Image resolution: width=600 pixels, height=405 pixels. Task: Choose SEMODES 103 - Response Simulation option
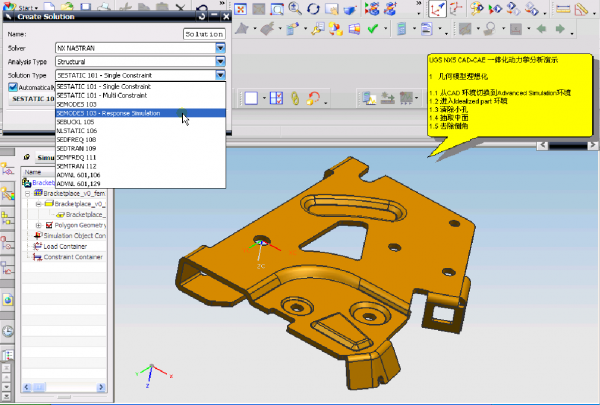[140, 113]
